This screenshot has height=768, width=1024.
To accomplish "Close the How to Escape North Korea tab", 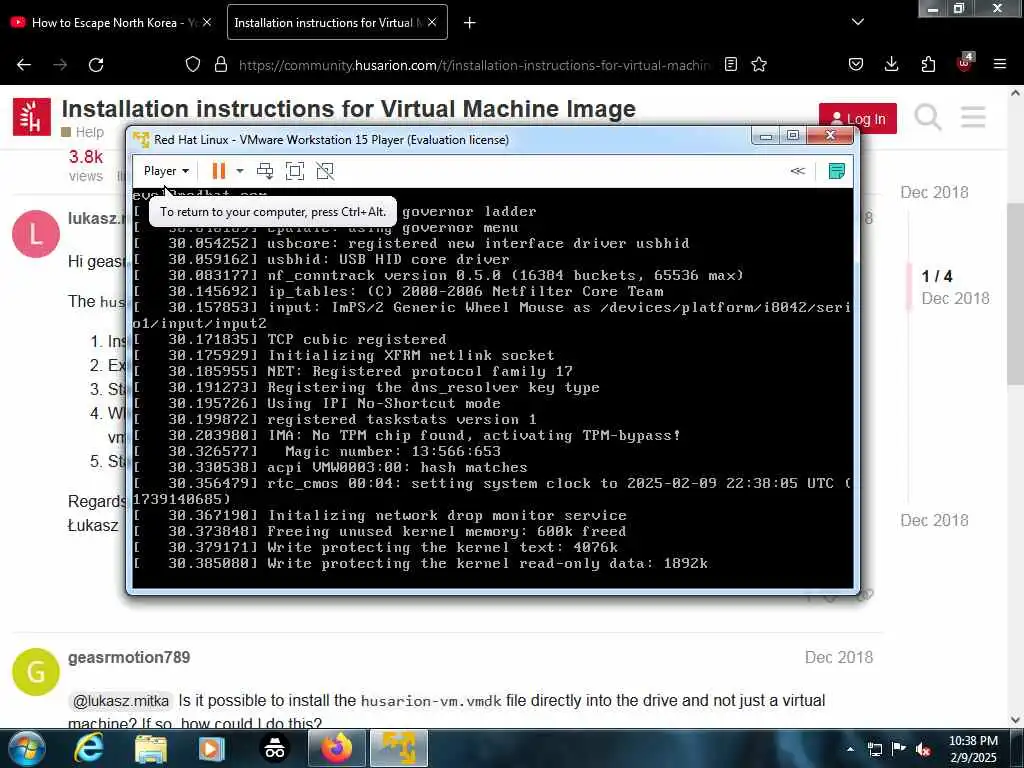I will click(x=207, y=22).
